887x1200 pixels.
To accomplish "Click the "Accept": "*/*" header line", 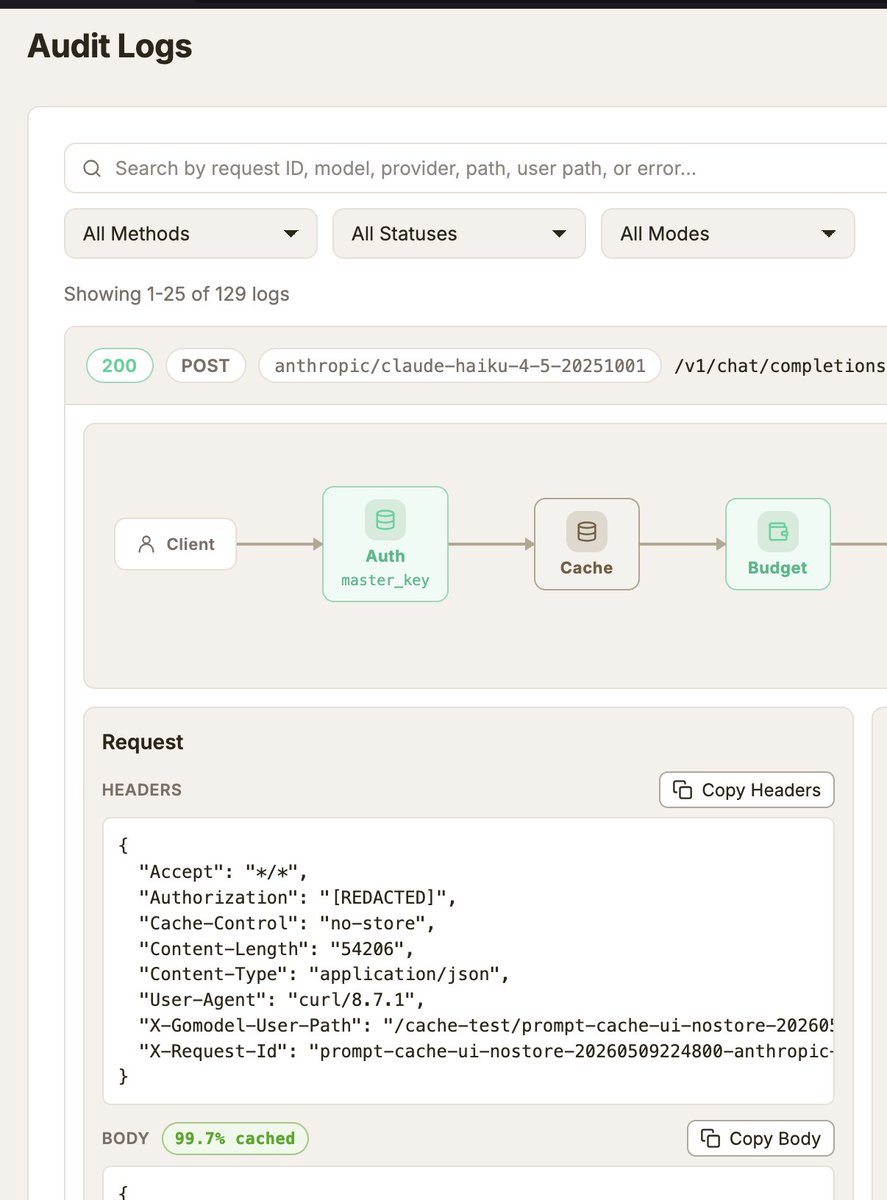I will 223,871.
